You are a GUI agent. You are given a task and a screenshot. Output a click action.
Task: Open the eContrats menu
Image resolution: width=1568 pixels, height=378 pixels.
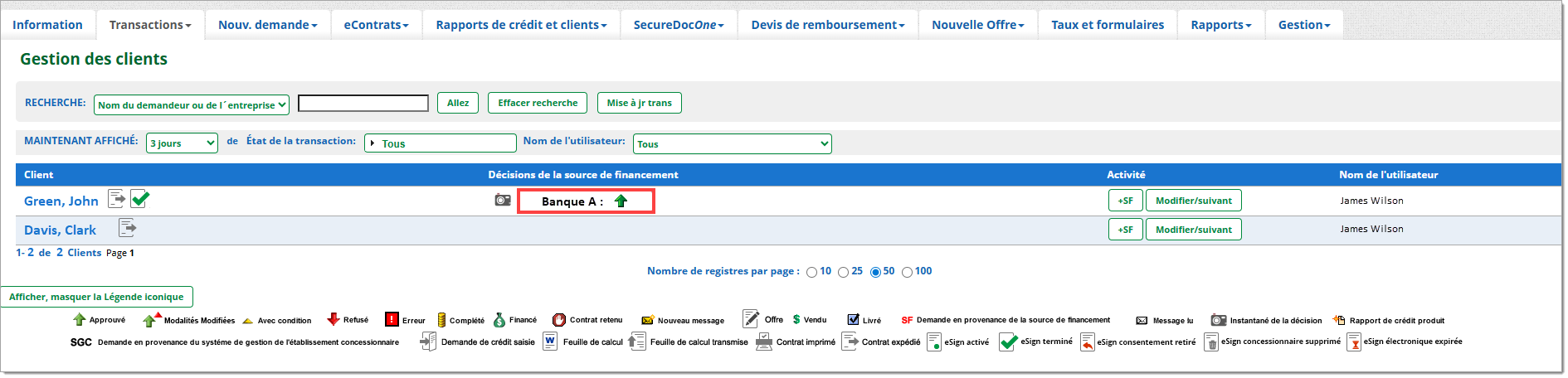[x=376, y=25]
